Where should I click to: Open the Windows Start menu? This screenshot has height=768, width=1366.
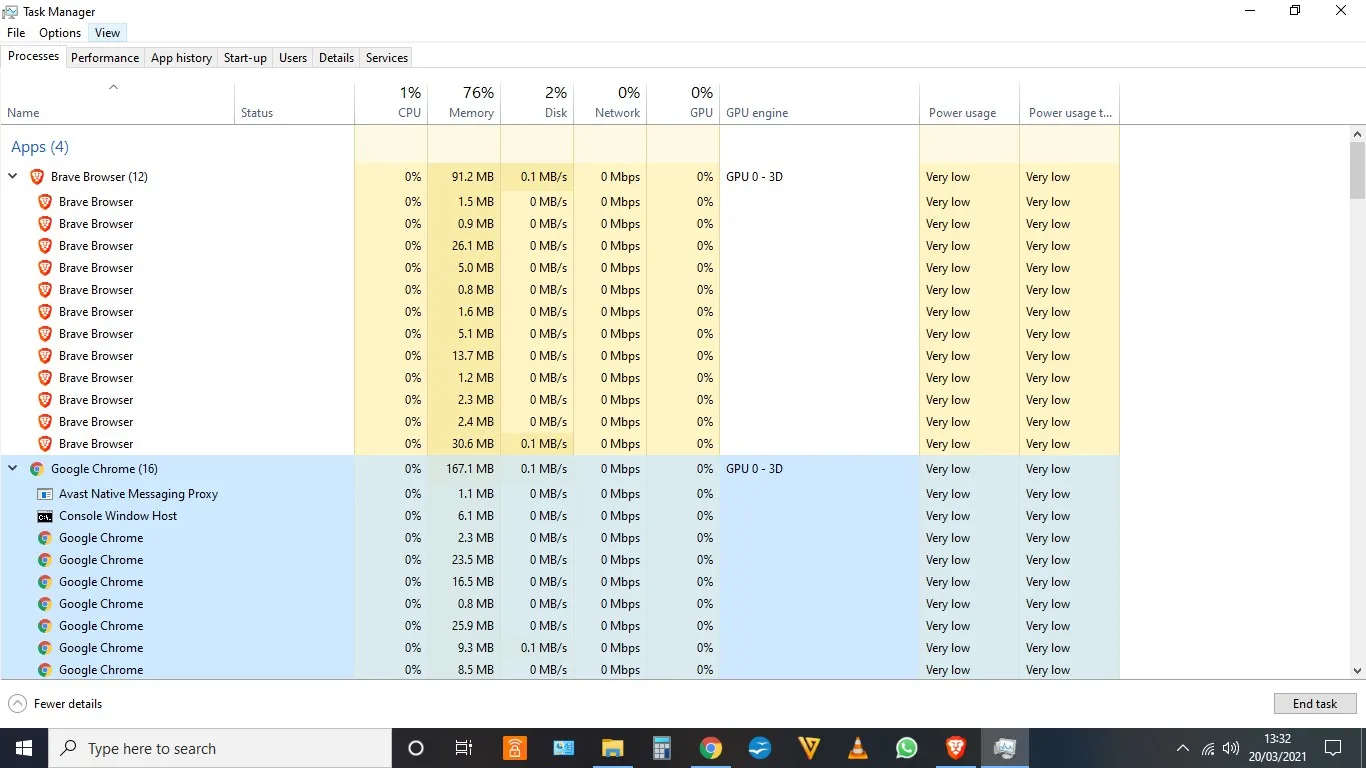[x=24, y=748]
